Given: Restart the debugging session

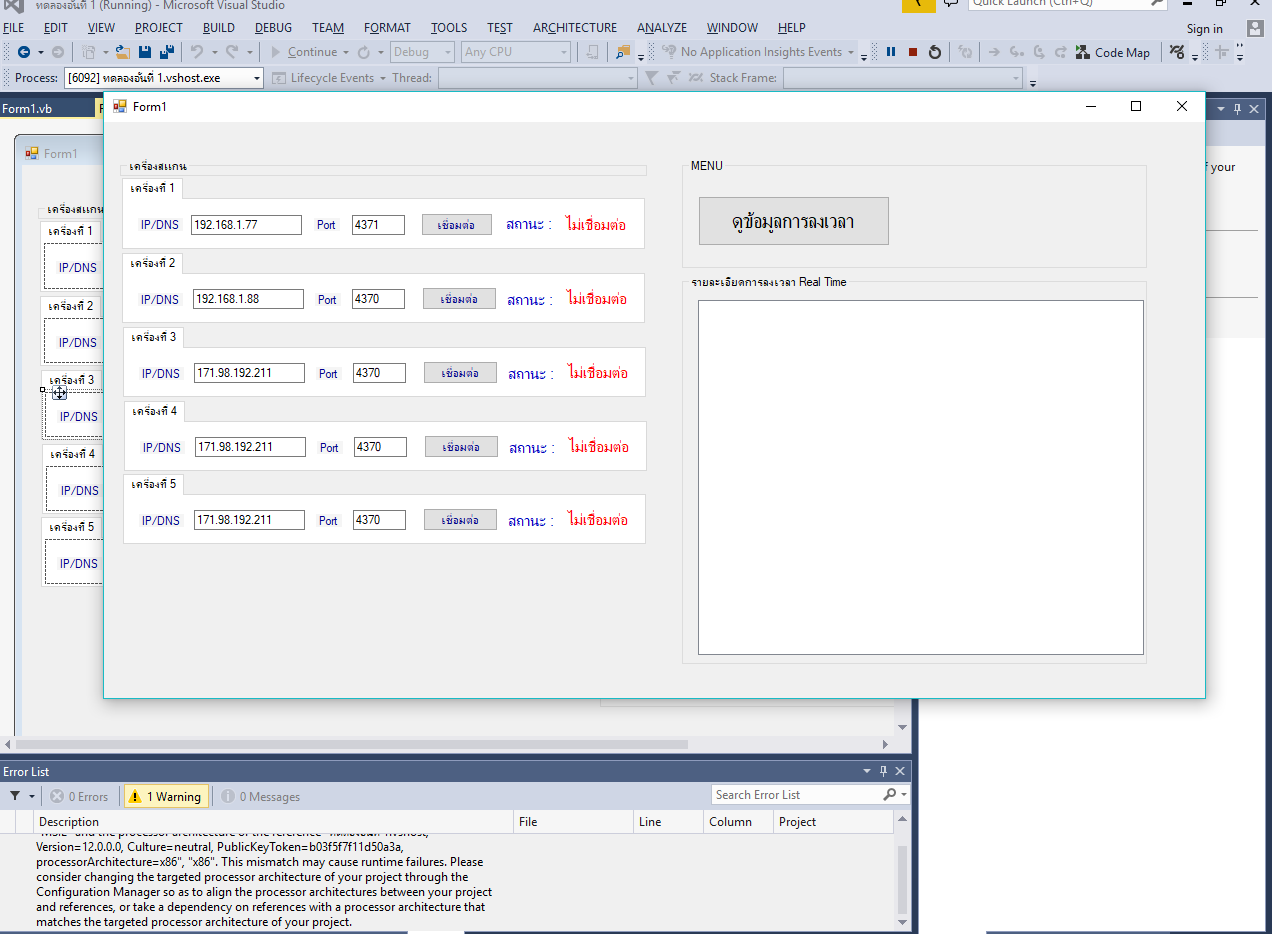Looking at the screenshot, I should coord(935,52).
